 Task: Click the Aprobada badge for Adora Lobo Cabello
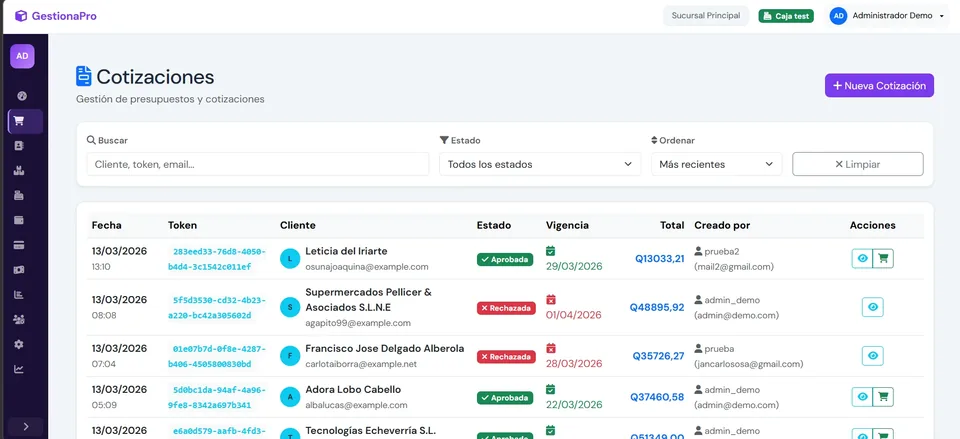pos(505,397)
